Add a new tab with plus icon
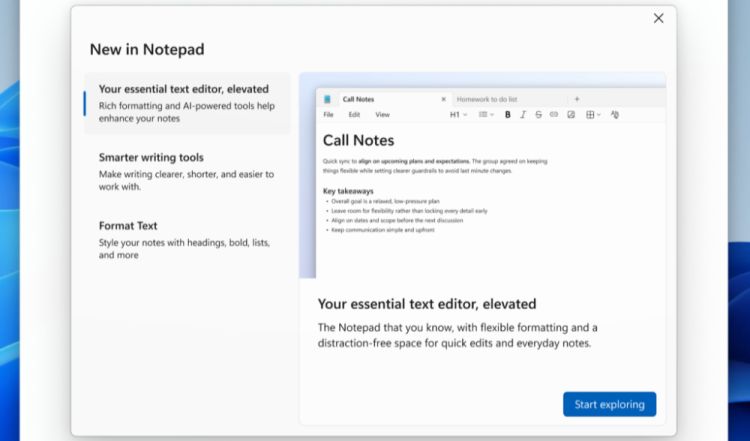The height and width of the screenshot is (441, 750). (577, 99)
